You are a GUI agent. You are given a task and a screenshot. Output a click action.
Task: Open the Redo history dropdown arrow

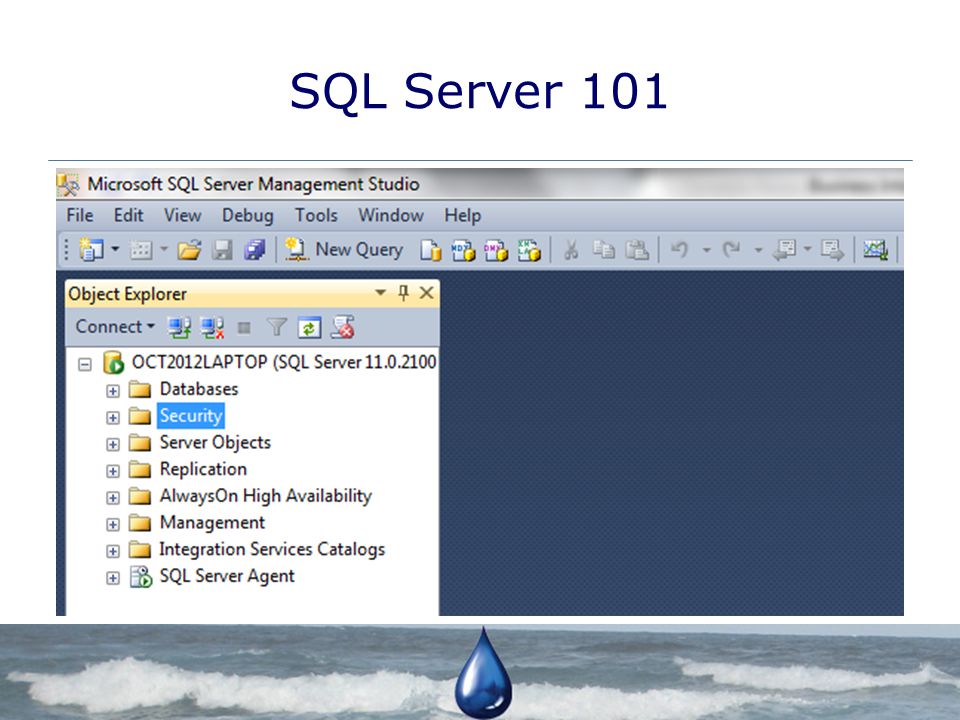tap(759, 250)
